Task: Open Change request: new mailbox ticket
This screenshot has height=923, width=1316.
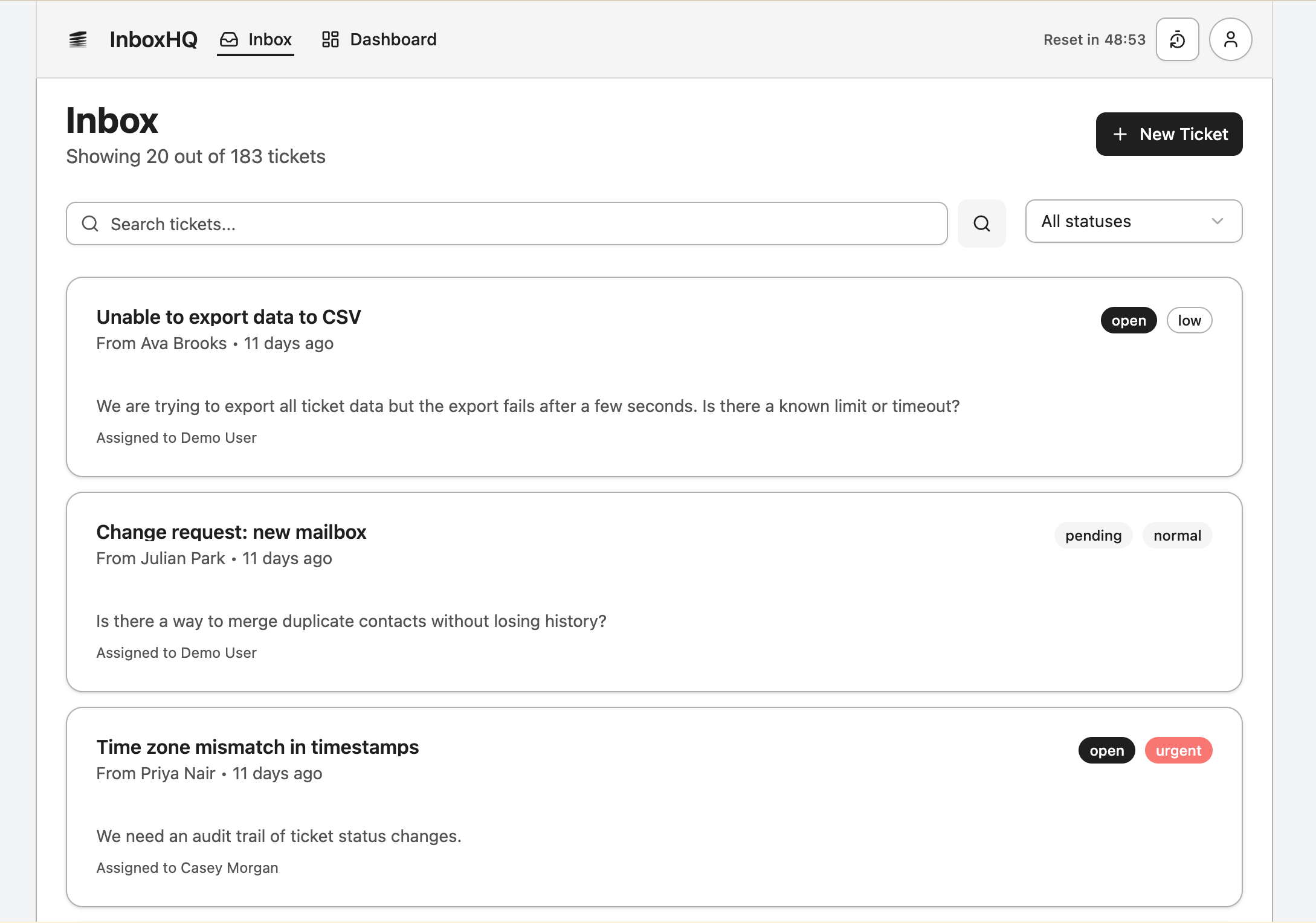Action: click(231, 532)
